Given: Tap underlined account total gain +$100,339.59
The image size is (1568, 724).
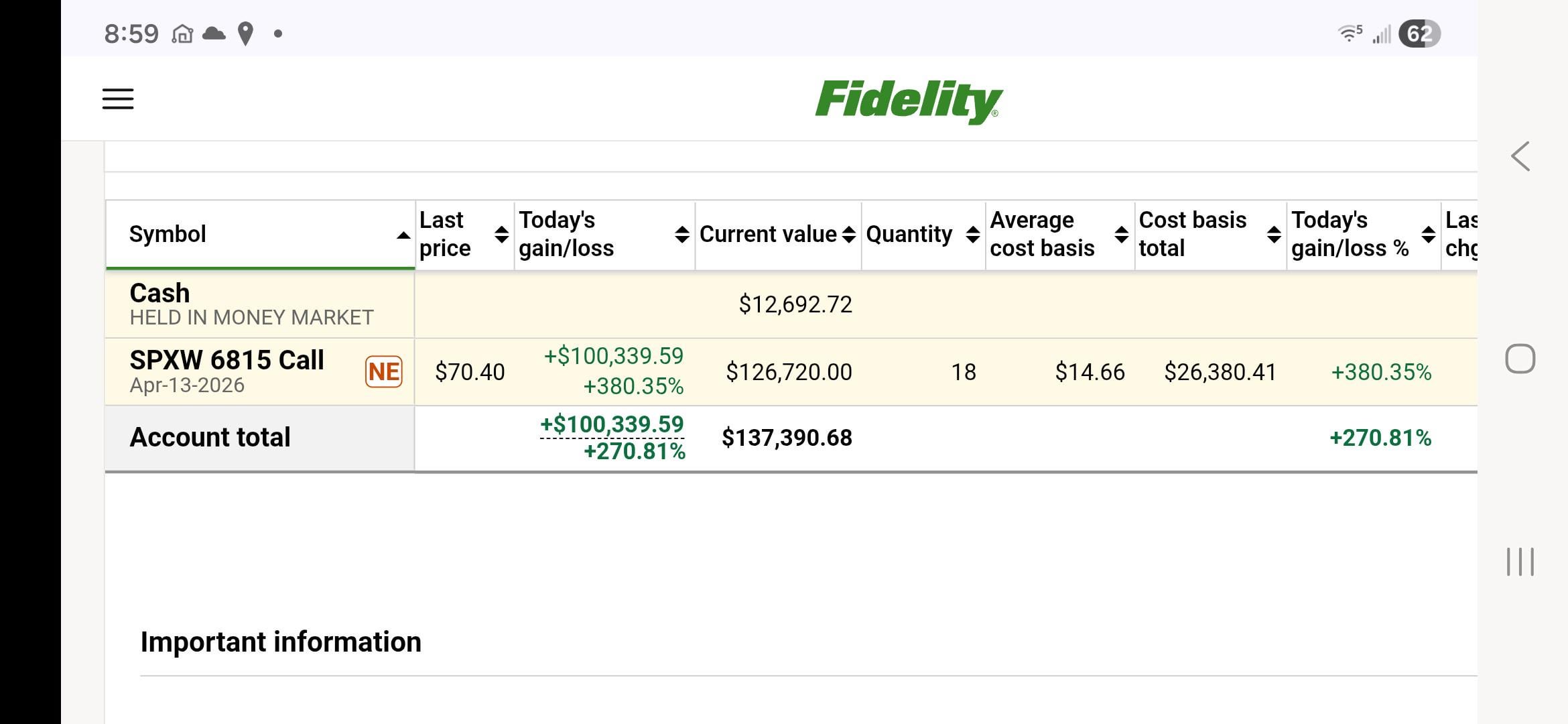Looking at the screenshot, I should point(612,424).
